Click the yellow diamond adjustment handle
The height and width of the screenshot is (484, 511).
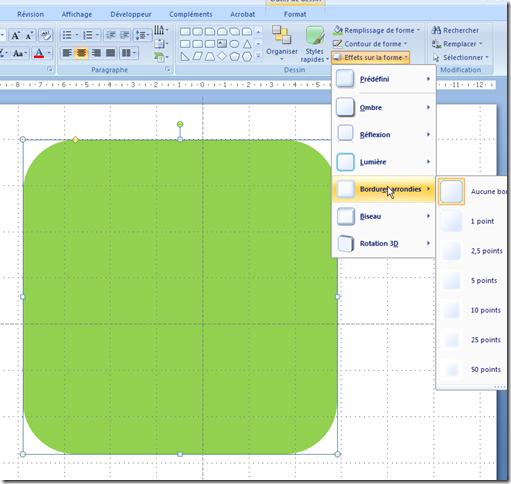point(75,140)
